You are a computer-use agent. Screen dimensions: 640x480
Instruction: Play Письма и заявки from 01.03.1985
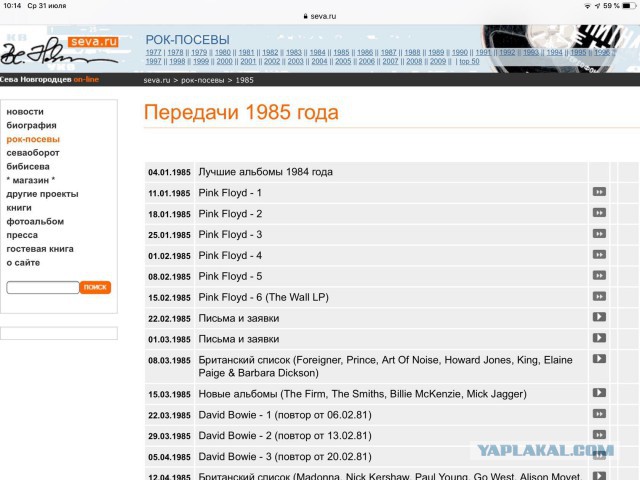(599, 338)
